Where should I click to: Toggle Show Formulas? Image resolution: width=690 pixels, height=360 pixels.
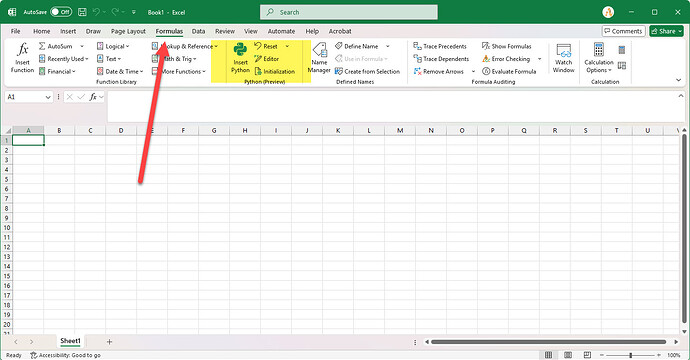click(x=506, y=46)
